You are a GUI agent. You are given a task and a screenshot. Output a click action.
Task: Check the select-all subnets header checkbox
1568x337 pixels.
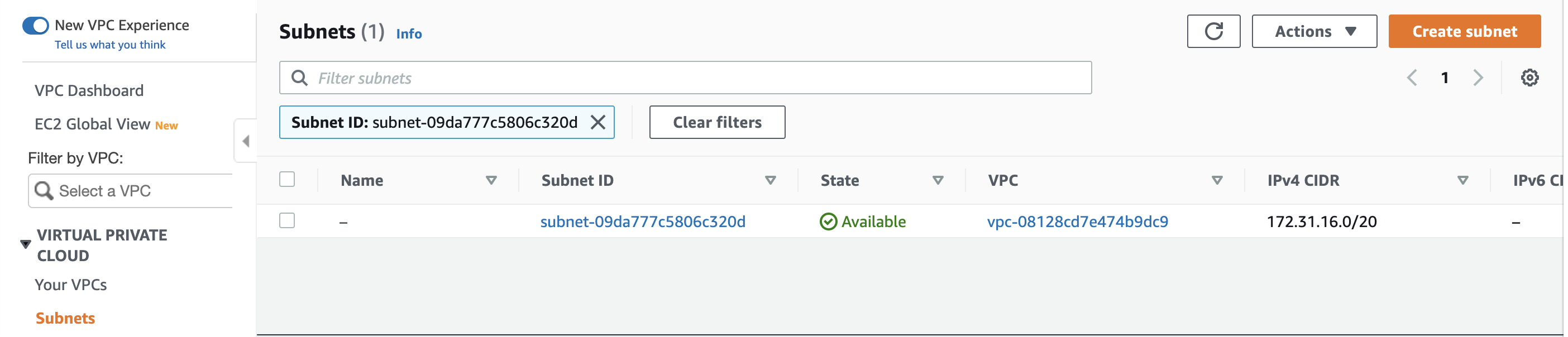pos(288,180)
